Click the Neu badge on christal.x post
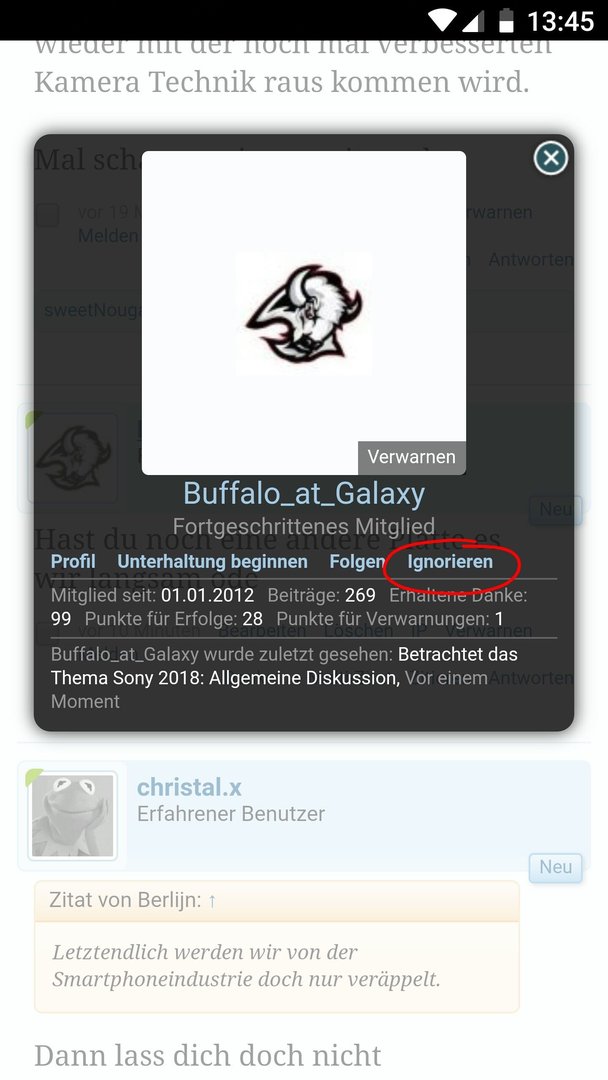The width and height of the screenshot is (608, 1080). point(555,867)
